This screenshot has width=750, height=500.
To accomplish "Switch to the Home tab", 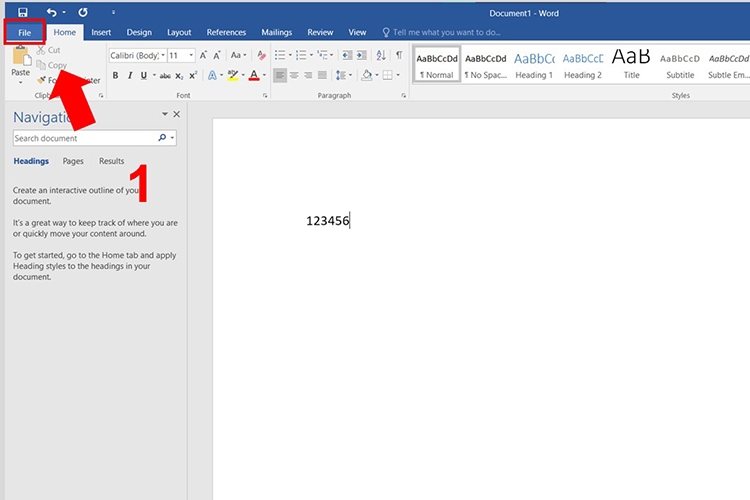I will [65, 32].
